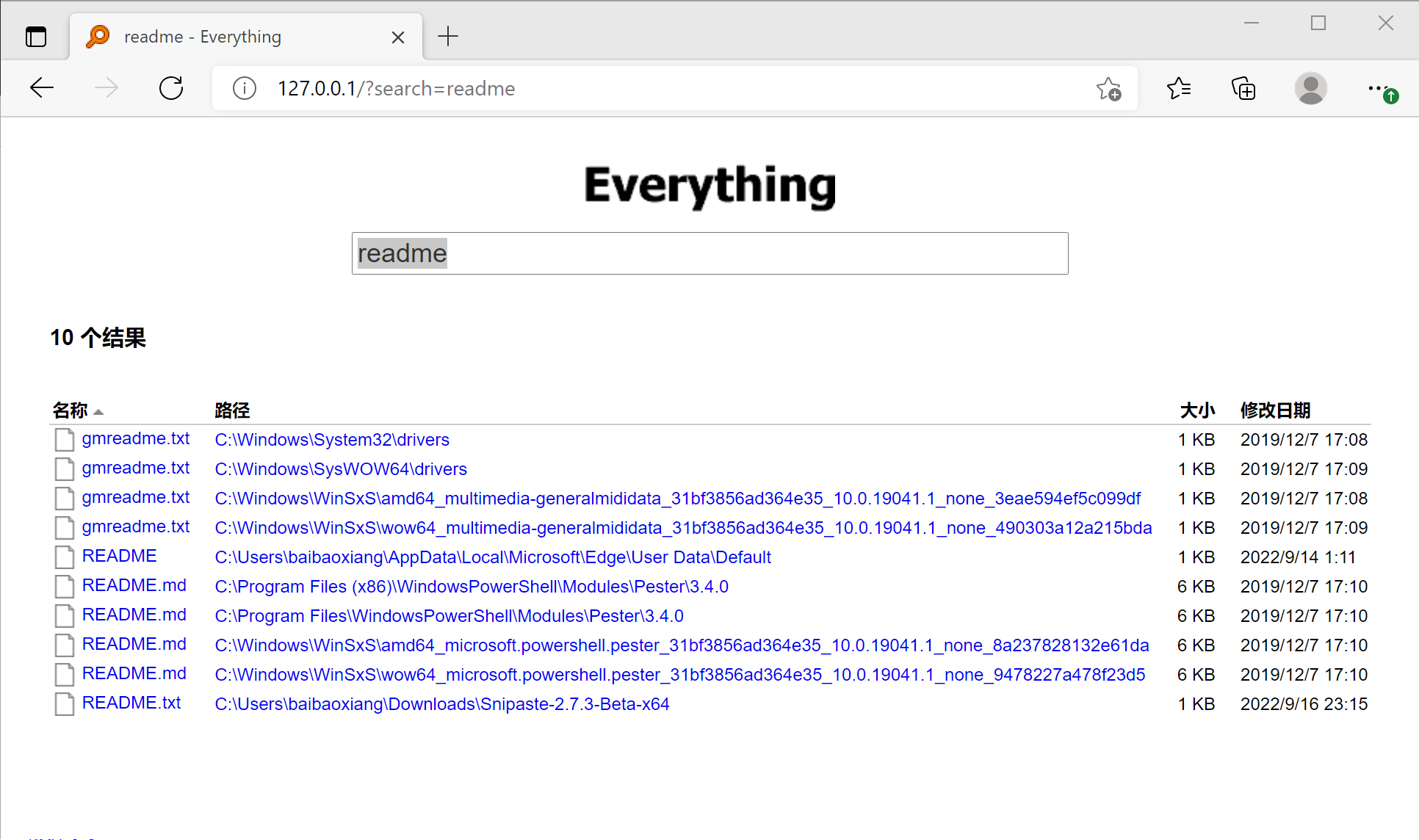Open C:\Program Files\WindowsPowerShell Pester path
The width and height of the screenshot is (1419, 840).
pos(449,616)
